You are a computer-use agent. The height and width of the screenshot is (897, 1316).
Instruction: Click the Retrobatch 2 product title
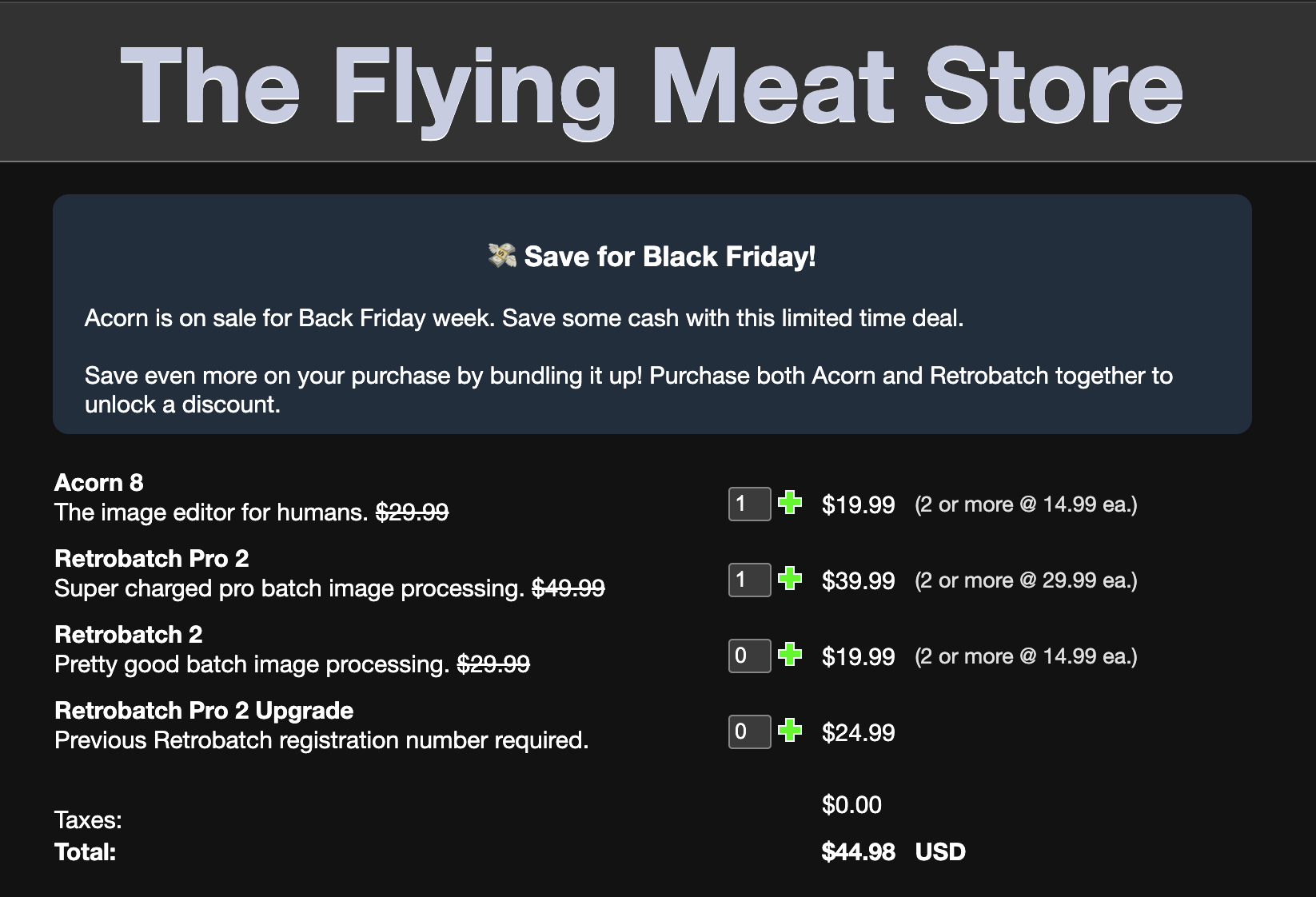128,635
